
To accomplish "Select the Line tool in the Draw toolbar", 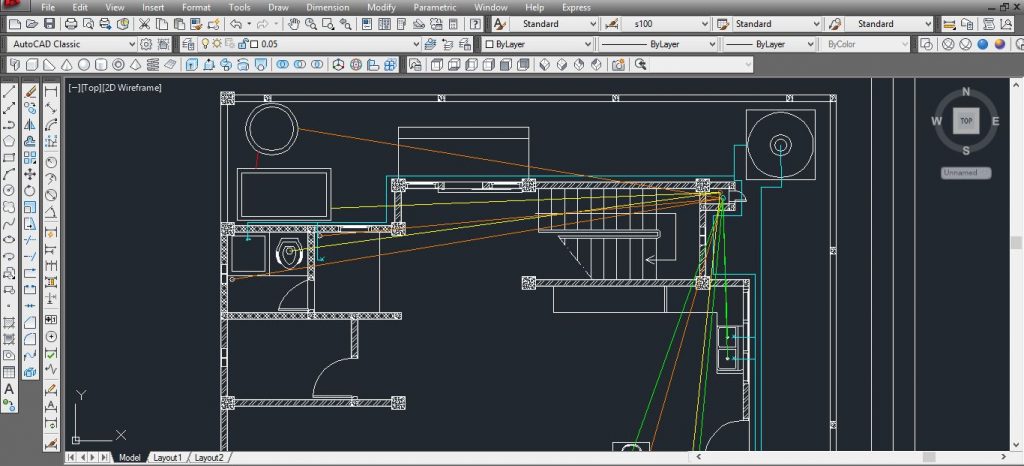I will pos(9,91).
